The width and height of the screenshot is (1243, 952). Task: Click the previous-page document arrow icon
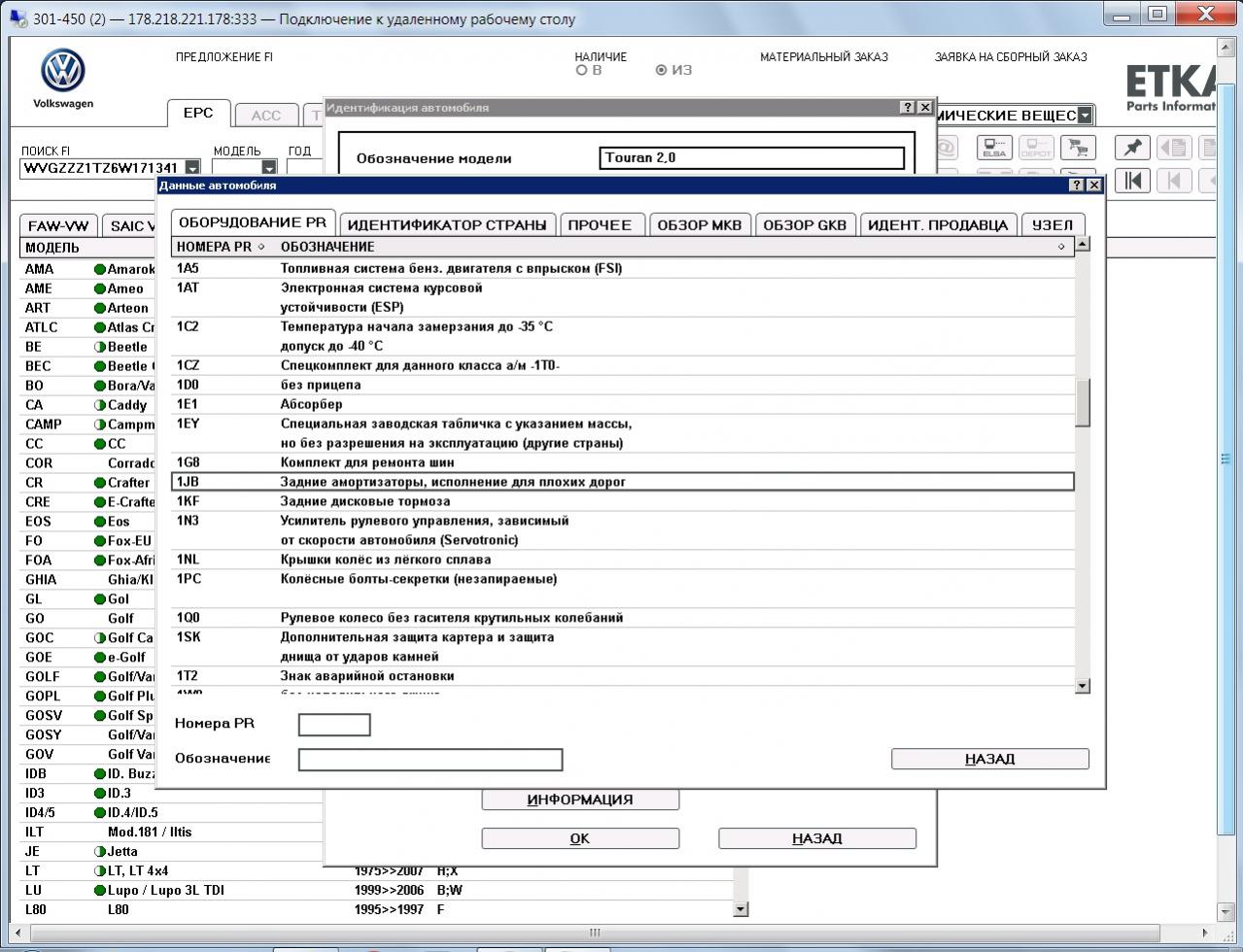pyautogui.click(x=1174, y=148)
